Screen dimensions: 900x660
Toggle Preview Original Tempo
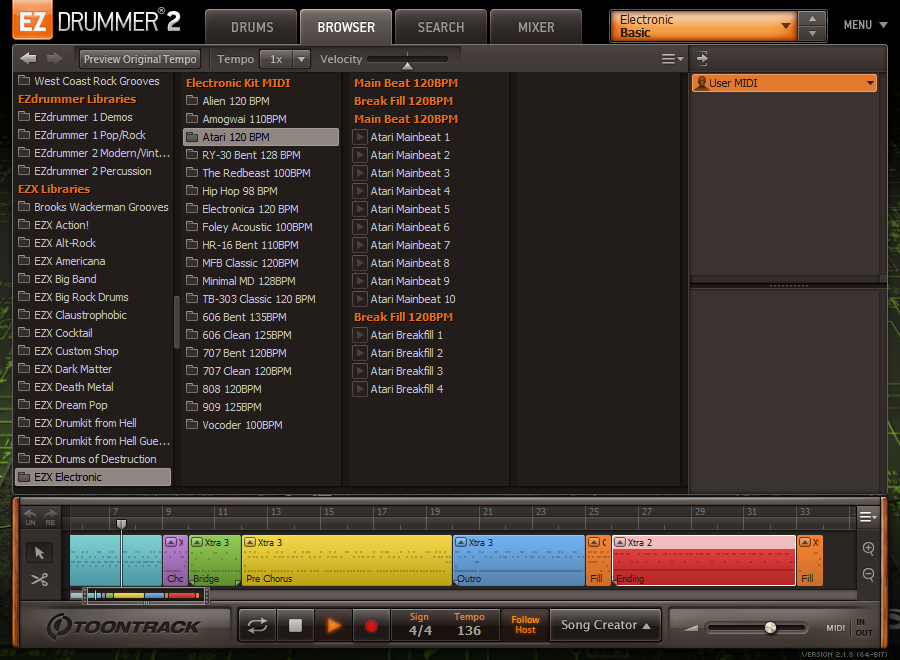(x=140, y=59)
